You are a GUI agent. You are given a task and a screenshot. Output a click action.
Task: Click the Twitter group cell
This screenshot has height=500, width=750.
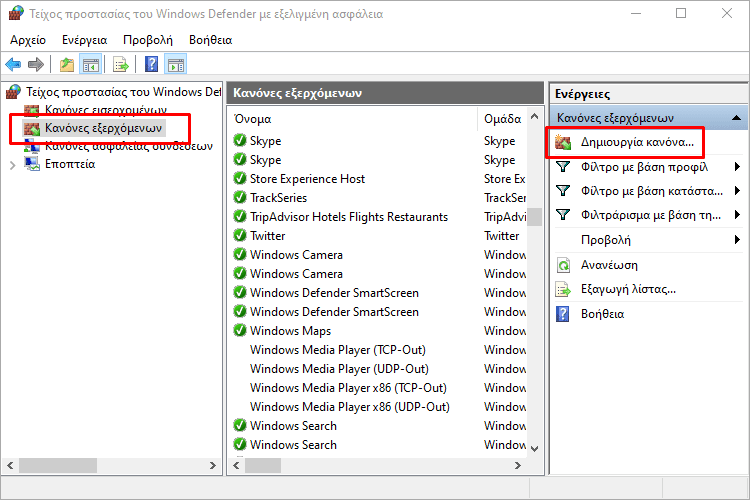(501, 235)
